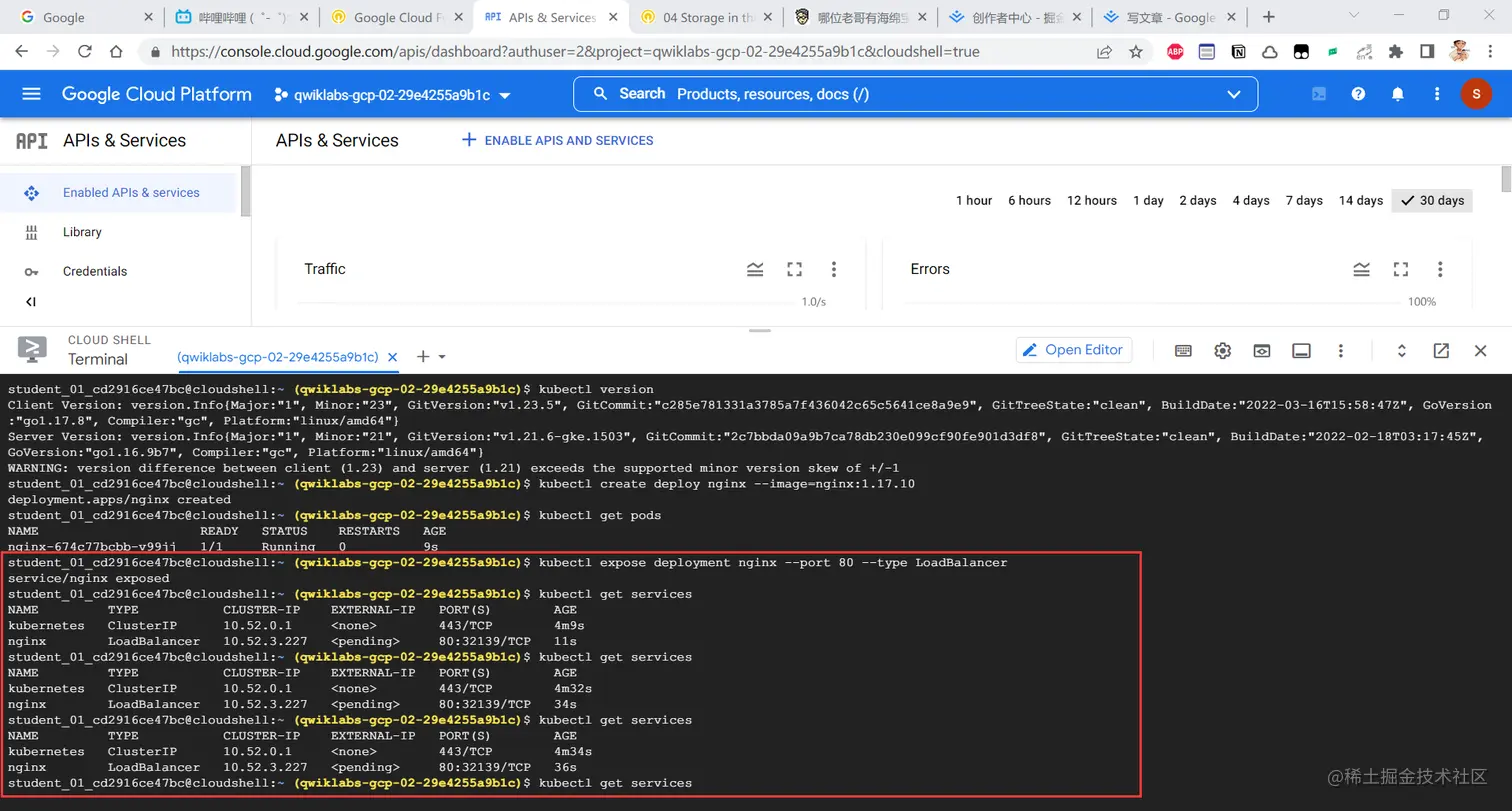The width and height of the screenshot is (1512, 811).
Task: Expand the search bar dropdown chevron
Action: click(x=1234, y=94)
